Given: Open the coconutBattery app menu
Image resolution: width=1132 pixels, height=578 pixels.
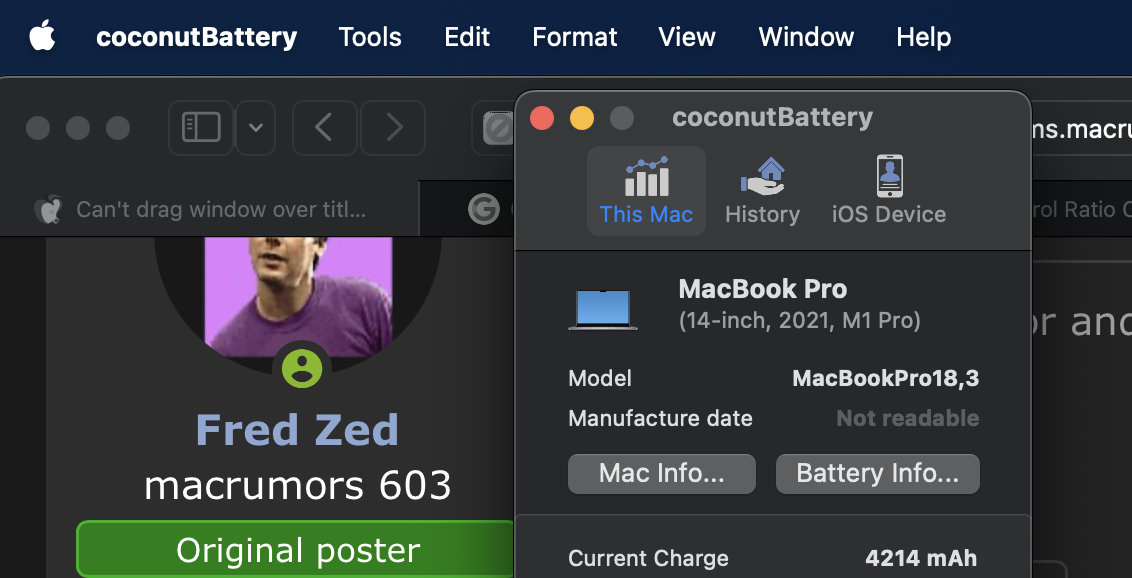Looking at the screenshot, I should (196, 37).
